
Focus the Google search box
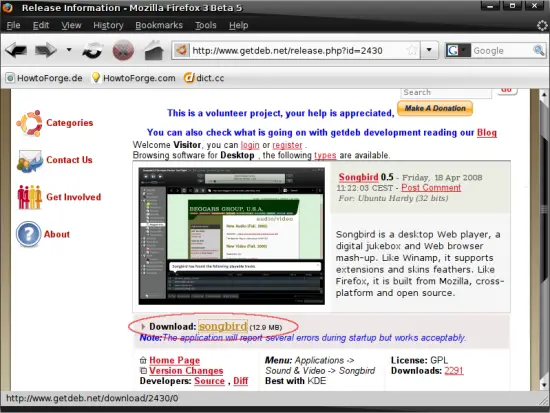[x=502, y=51]
